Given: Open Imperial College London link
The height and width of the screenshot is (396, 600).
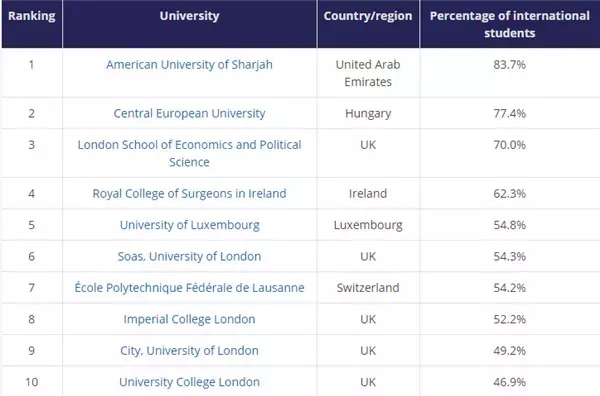Looking at the screenshot, I should [189, 319].
